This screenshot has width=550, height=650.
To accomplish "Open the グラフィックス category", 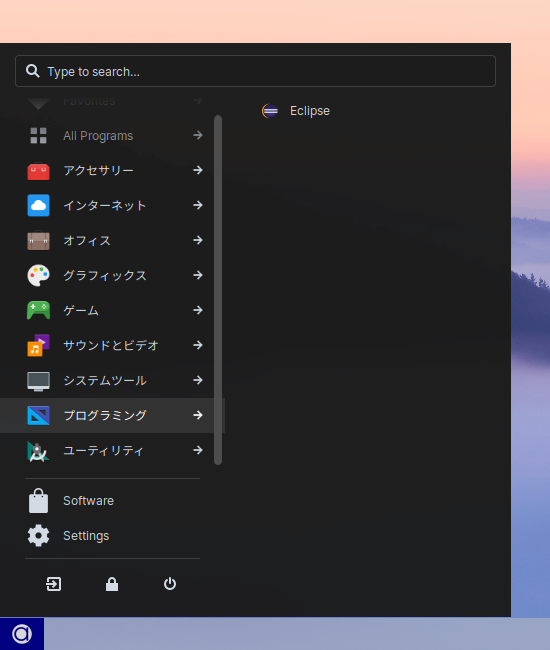I will pyautogui.click(x=112, y=276).
